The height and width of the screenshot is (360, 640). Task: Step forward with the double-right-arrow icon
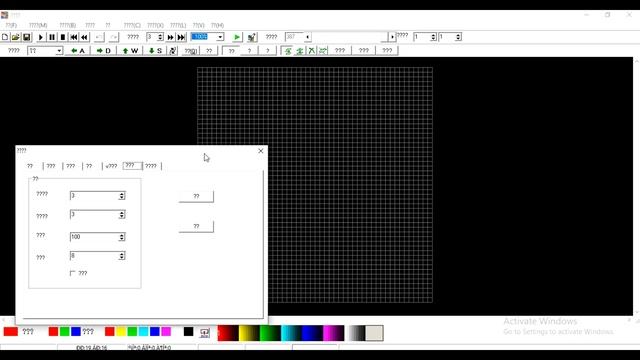tap(170, 37)
